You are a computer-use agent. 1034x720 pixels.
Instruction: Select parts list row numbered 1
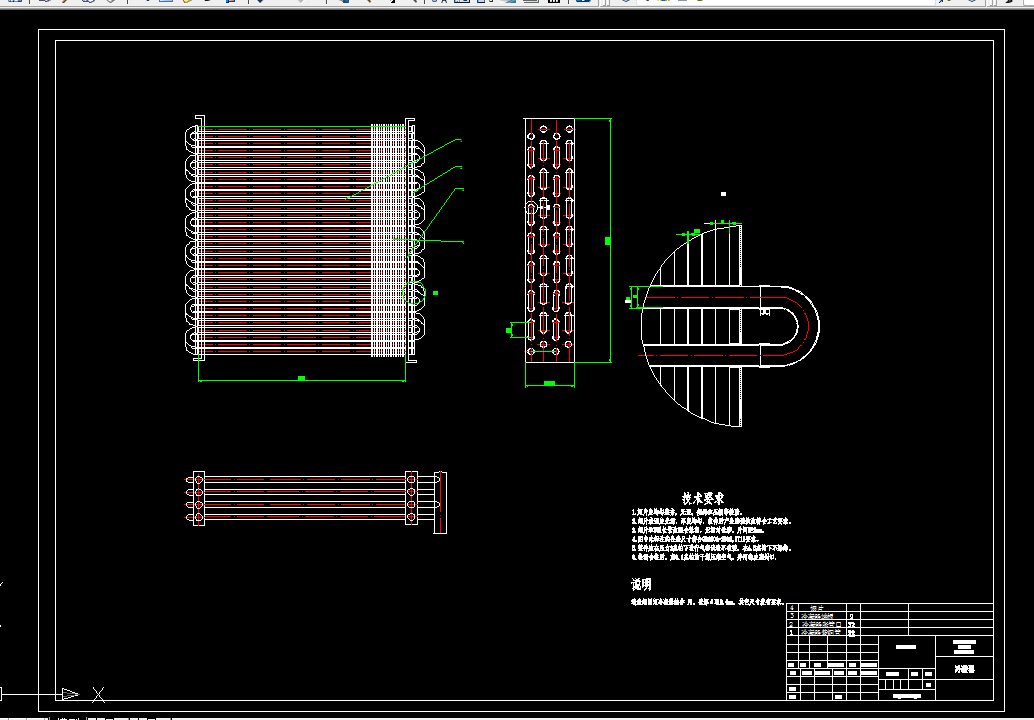(890, 632)
